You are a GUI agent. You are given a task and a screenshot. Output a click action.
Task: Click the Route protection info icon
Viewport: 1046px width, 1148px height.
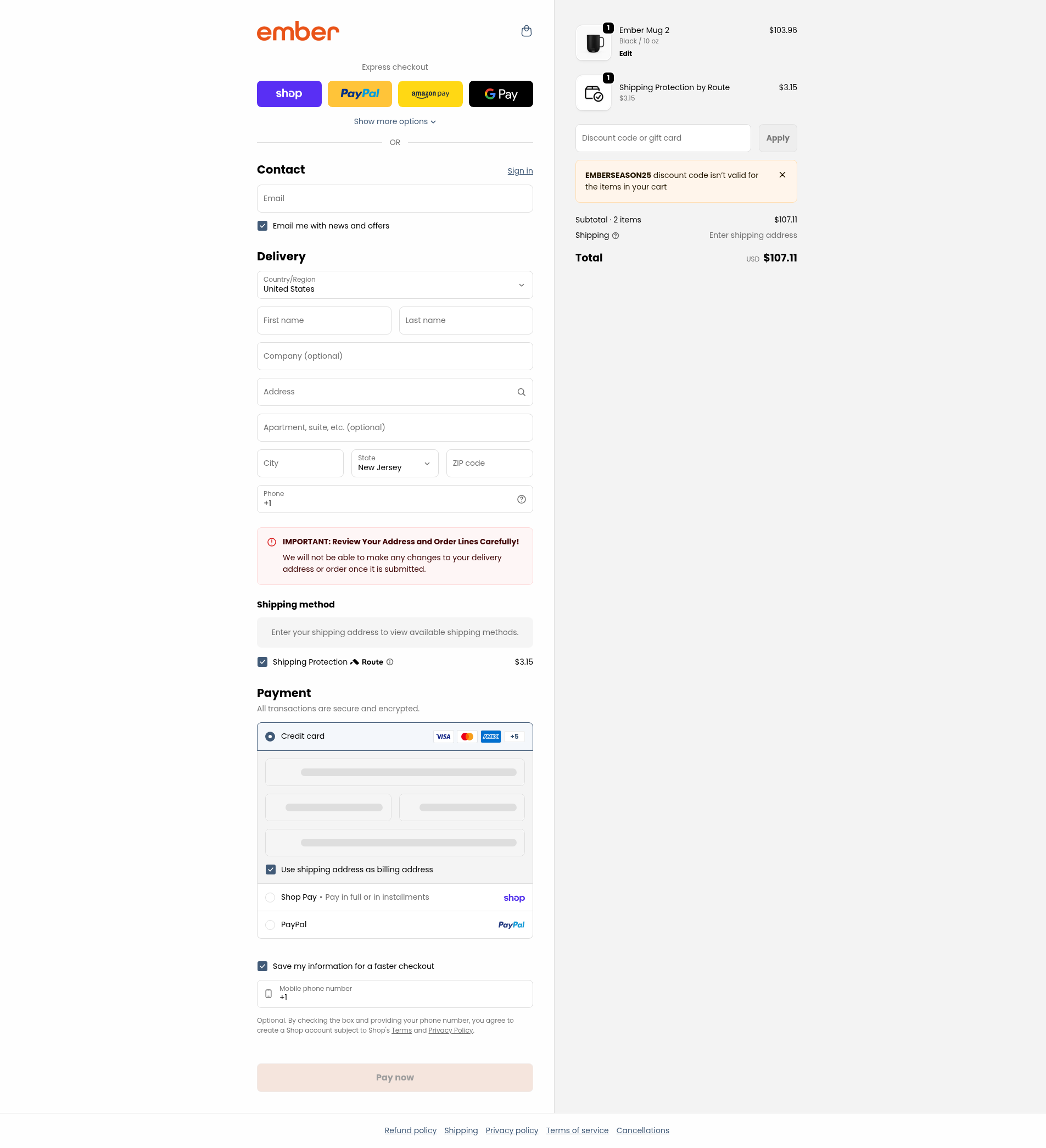(390, 662)
